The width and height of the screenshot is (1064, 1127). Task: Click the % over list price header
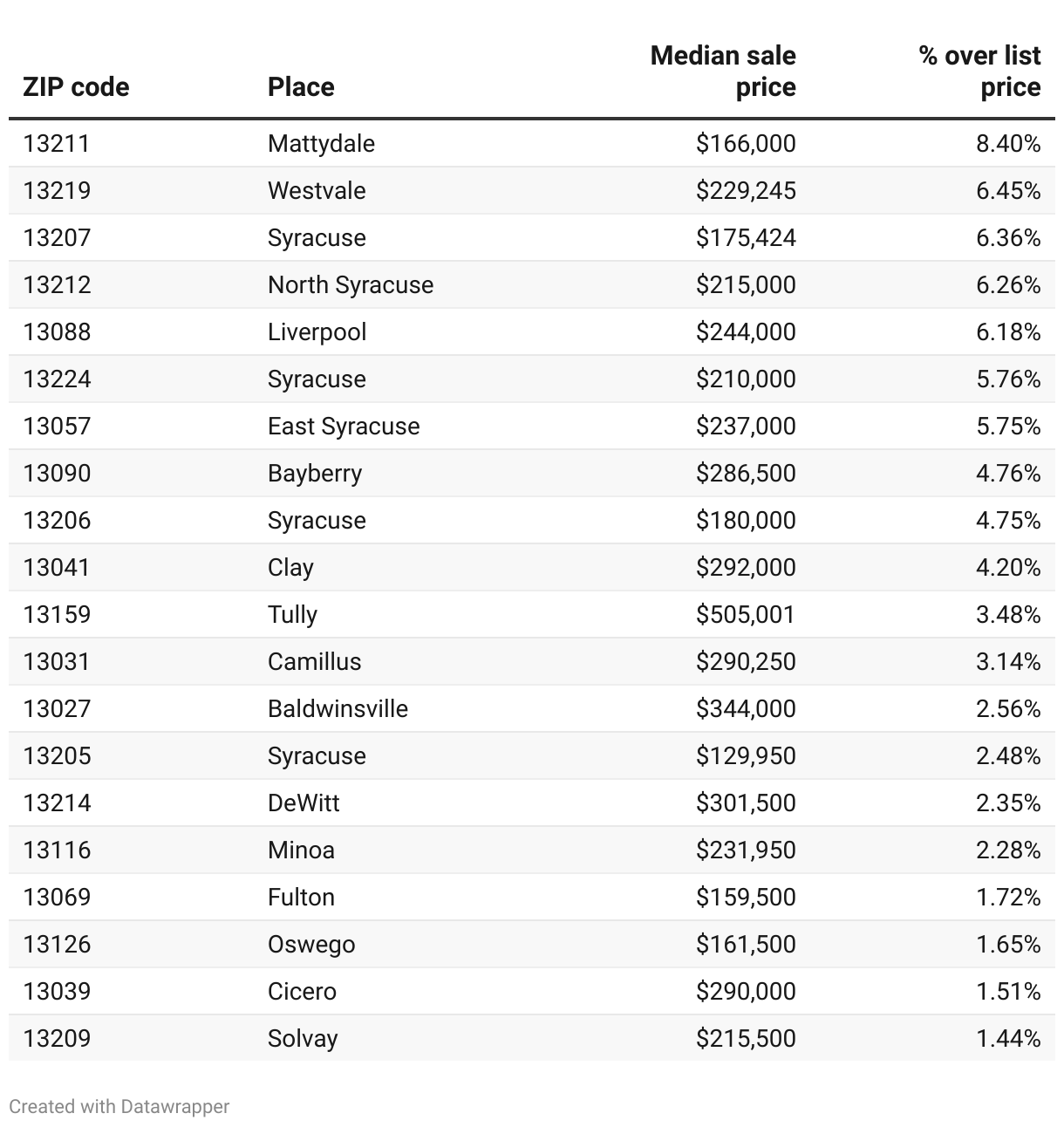click(x=979, y=72)
